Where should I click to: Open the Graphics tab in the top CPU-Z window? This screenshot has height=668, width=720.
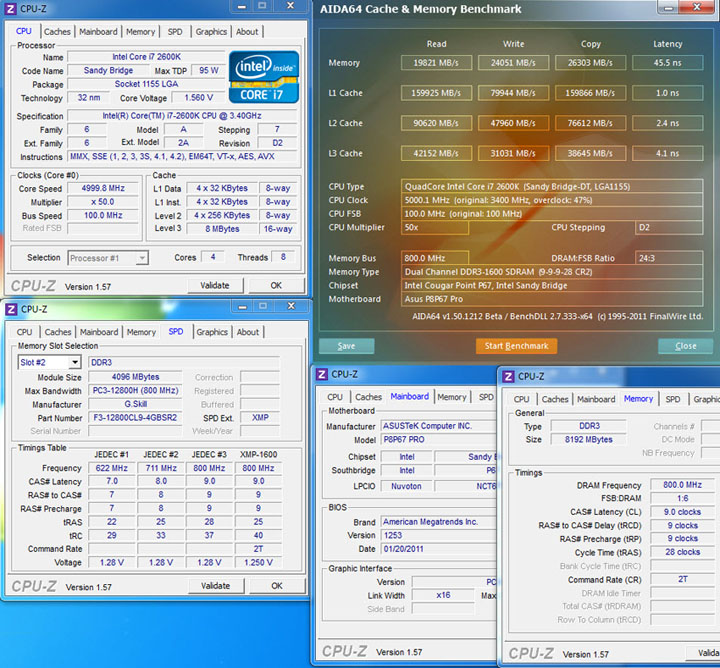[211, 32]
